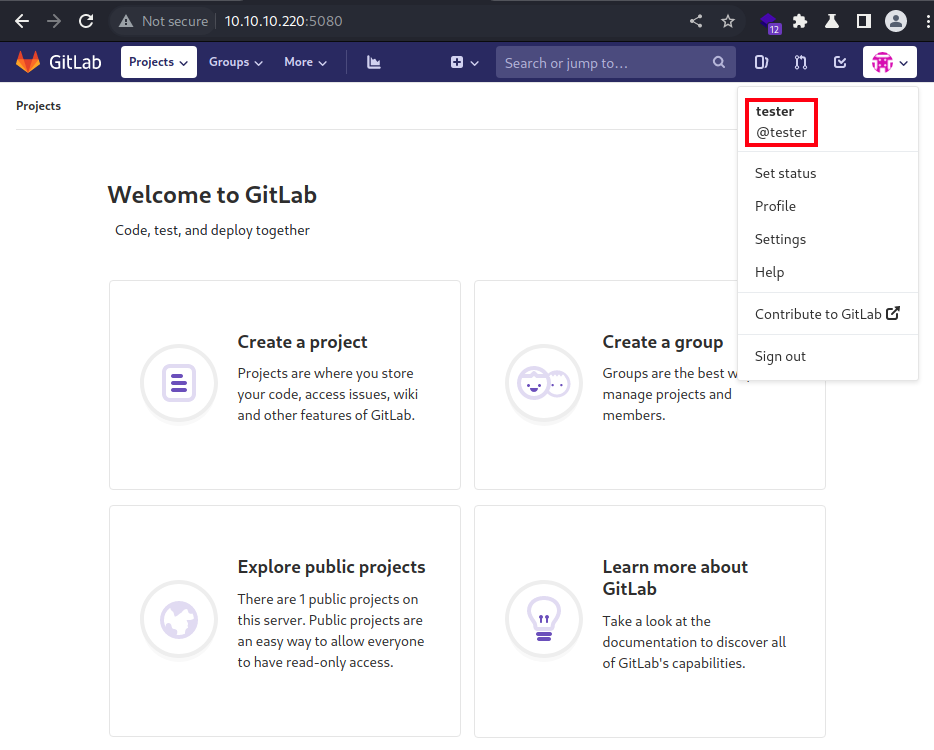
Task: Open the More dropdown menu
Action: pyautogui.click(x=305, y=62)
